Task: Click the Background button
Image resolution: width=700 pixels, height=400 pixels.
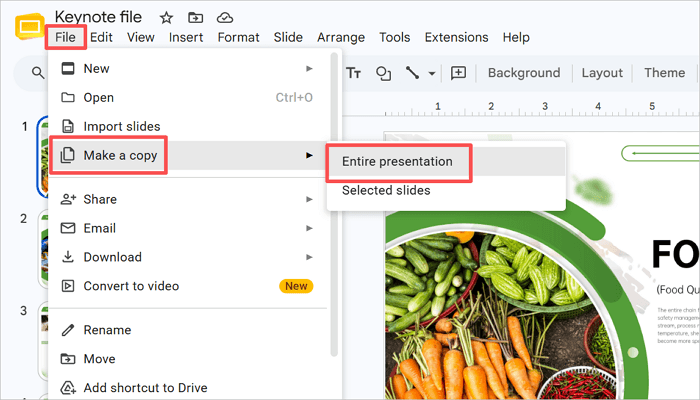Action: coord(524,73)
